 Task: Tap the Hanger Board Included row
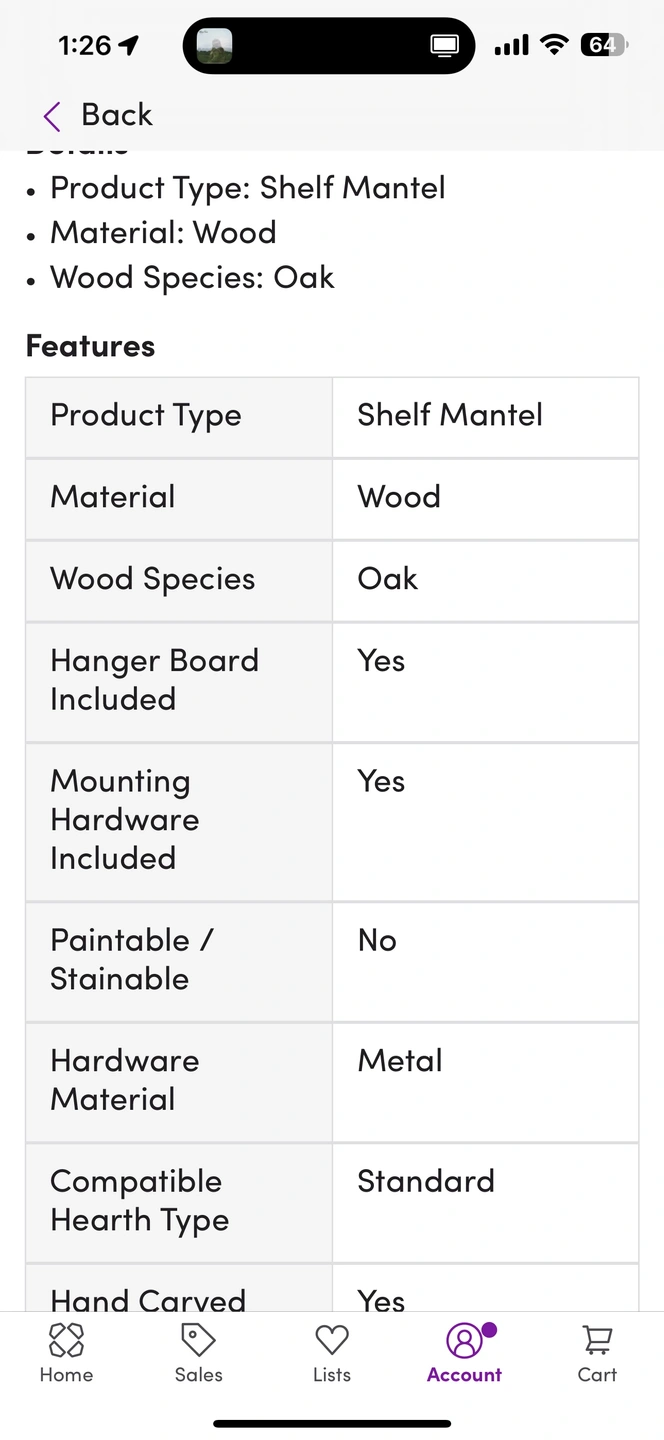coord(332,682)
